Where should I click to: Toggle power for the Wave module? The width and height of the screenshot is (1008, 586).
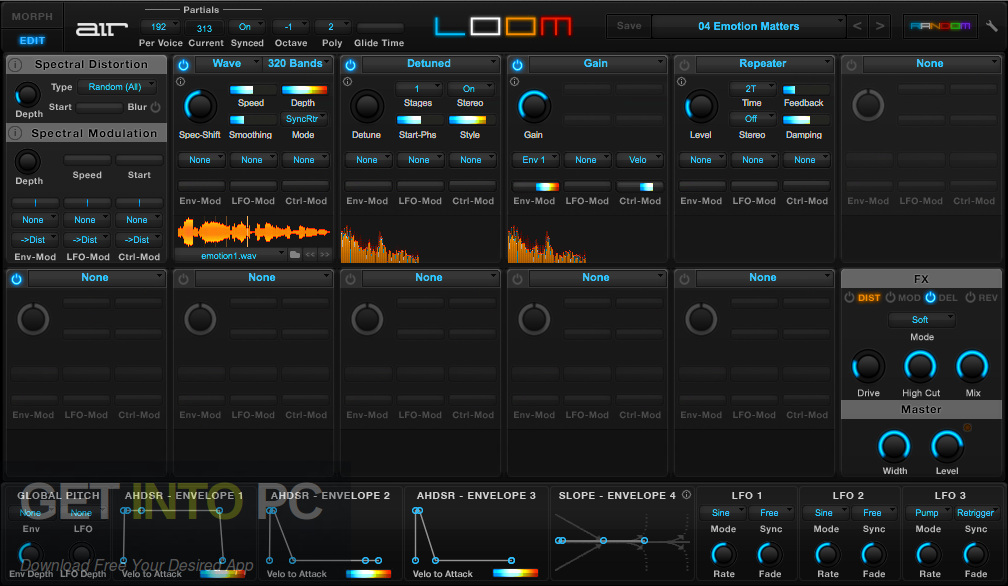point(183,65)
